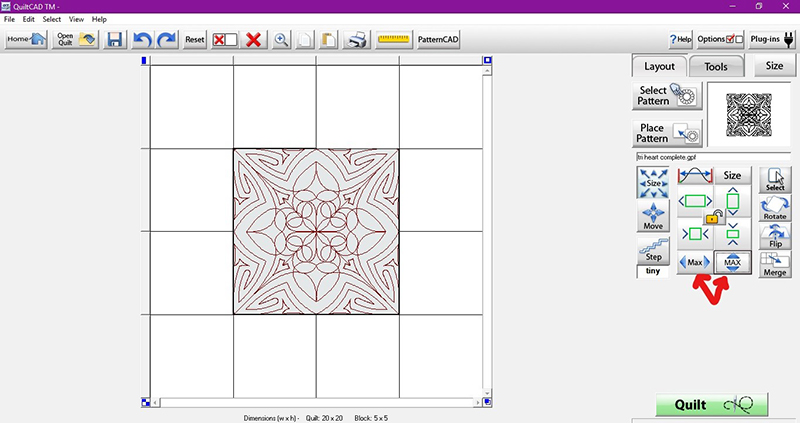
Task: Print using the printer icon
Action: coord(355,39)
